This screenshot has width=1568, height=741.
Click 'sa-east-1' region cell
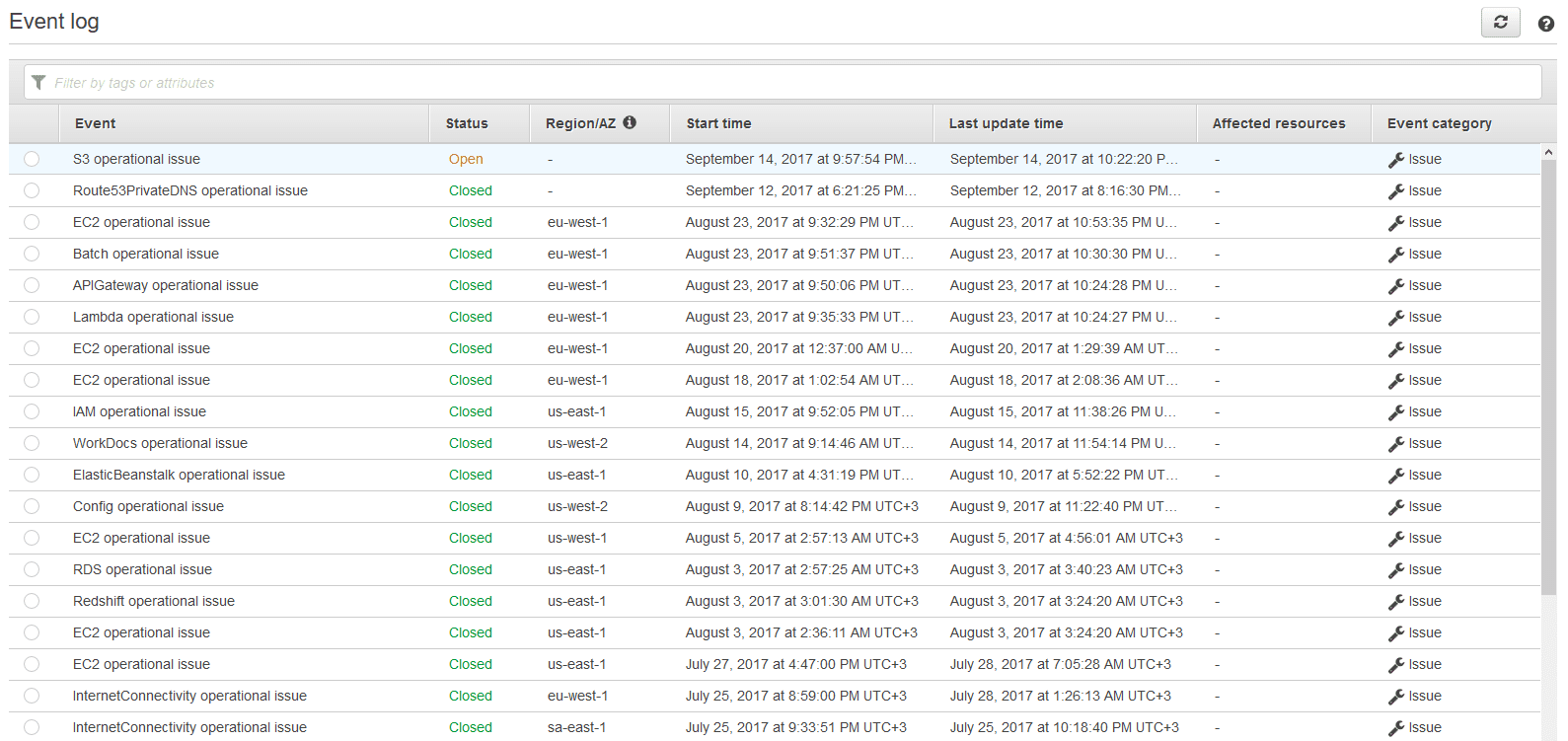point(576,727)
